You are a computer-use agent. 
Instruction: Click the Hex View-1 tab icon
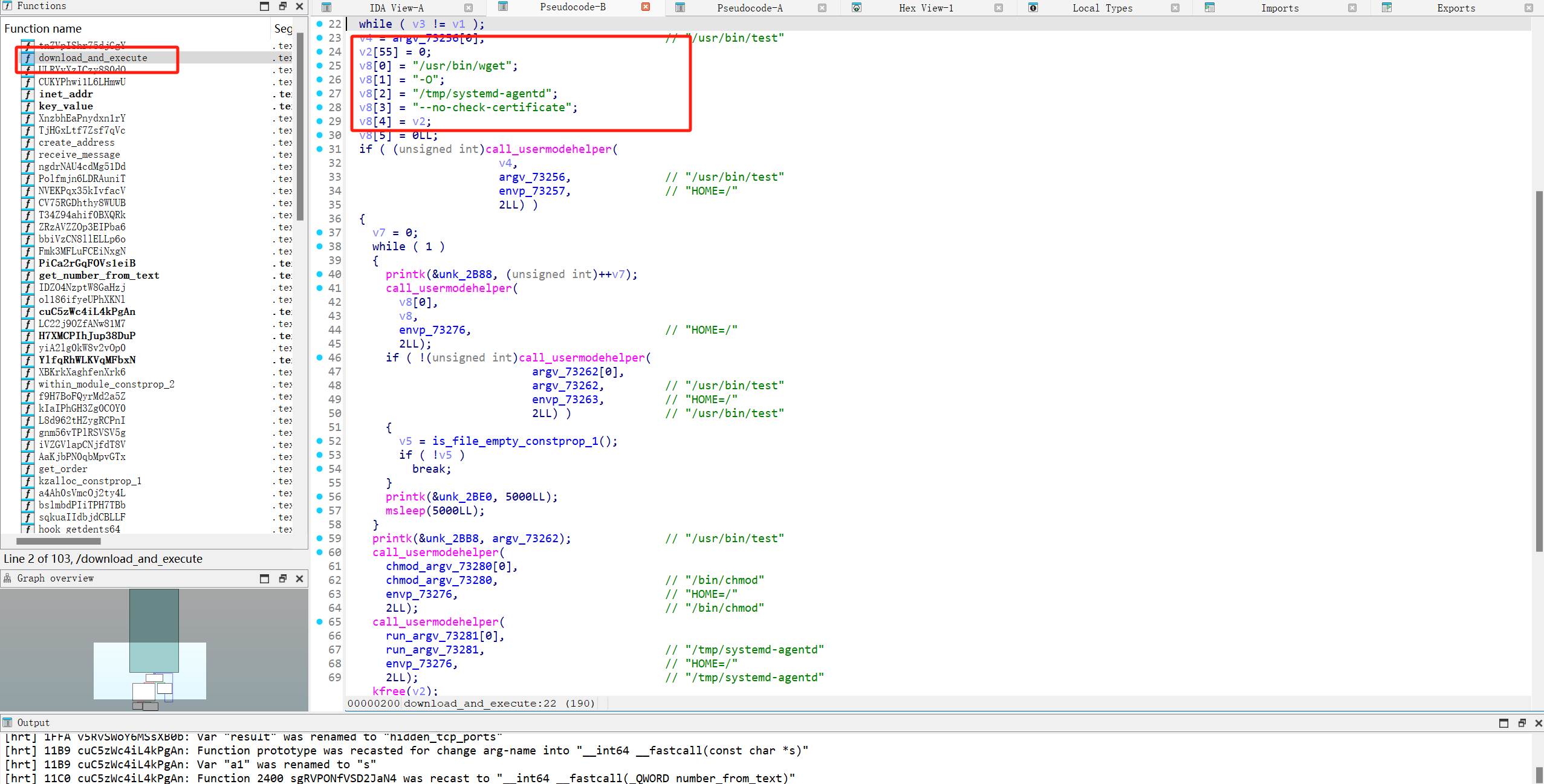coord(856,8)
